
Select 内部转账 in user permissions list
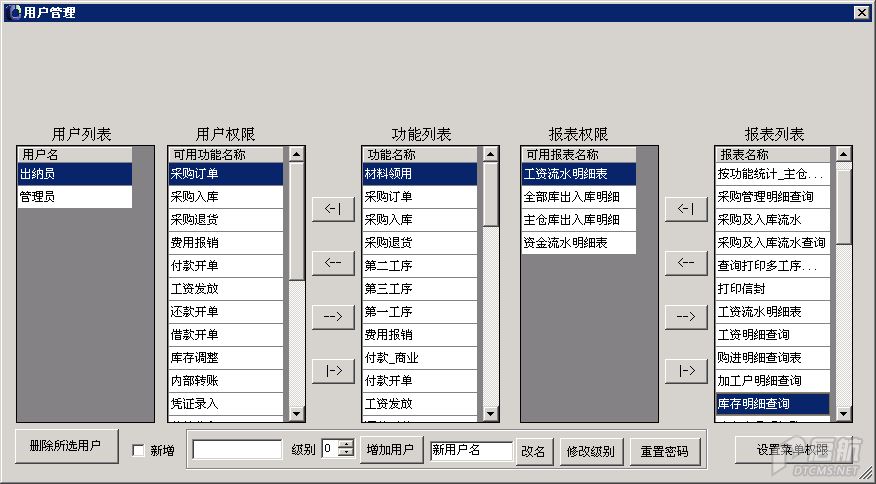226,380
